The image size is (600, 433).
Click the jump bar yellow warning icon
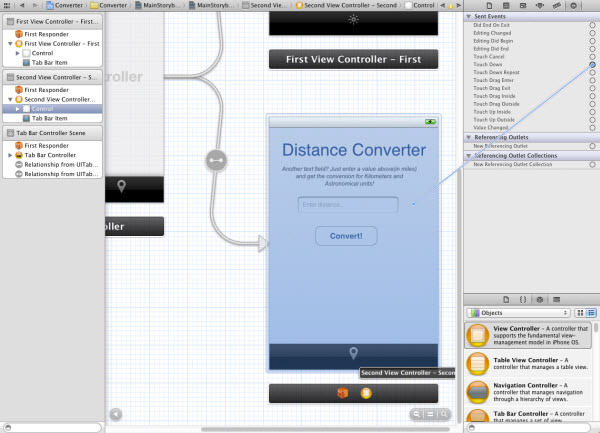[x=450, y=6]
